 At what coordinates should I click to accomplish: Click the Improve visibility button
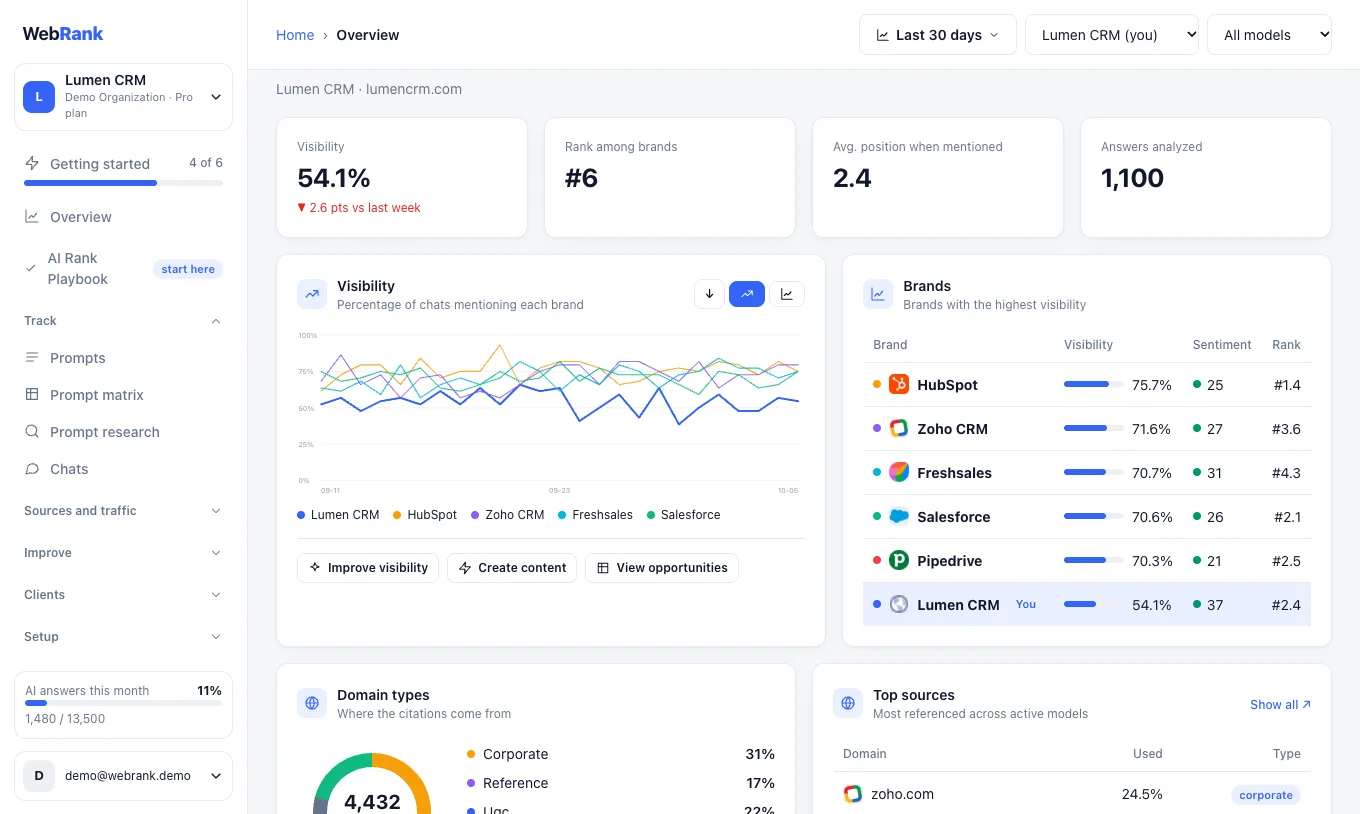(368, 568)
